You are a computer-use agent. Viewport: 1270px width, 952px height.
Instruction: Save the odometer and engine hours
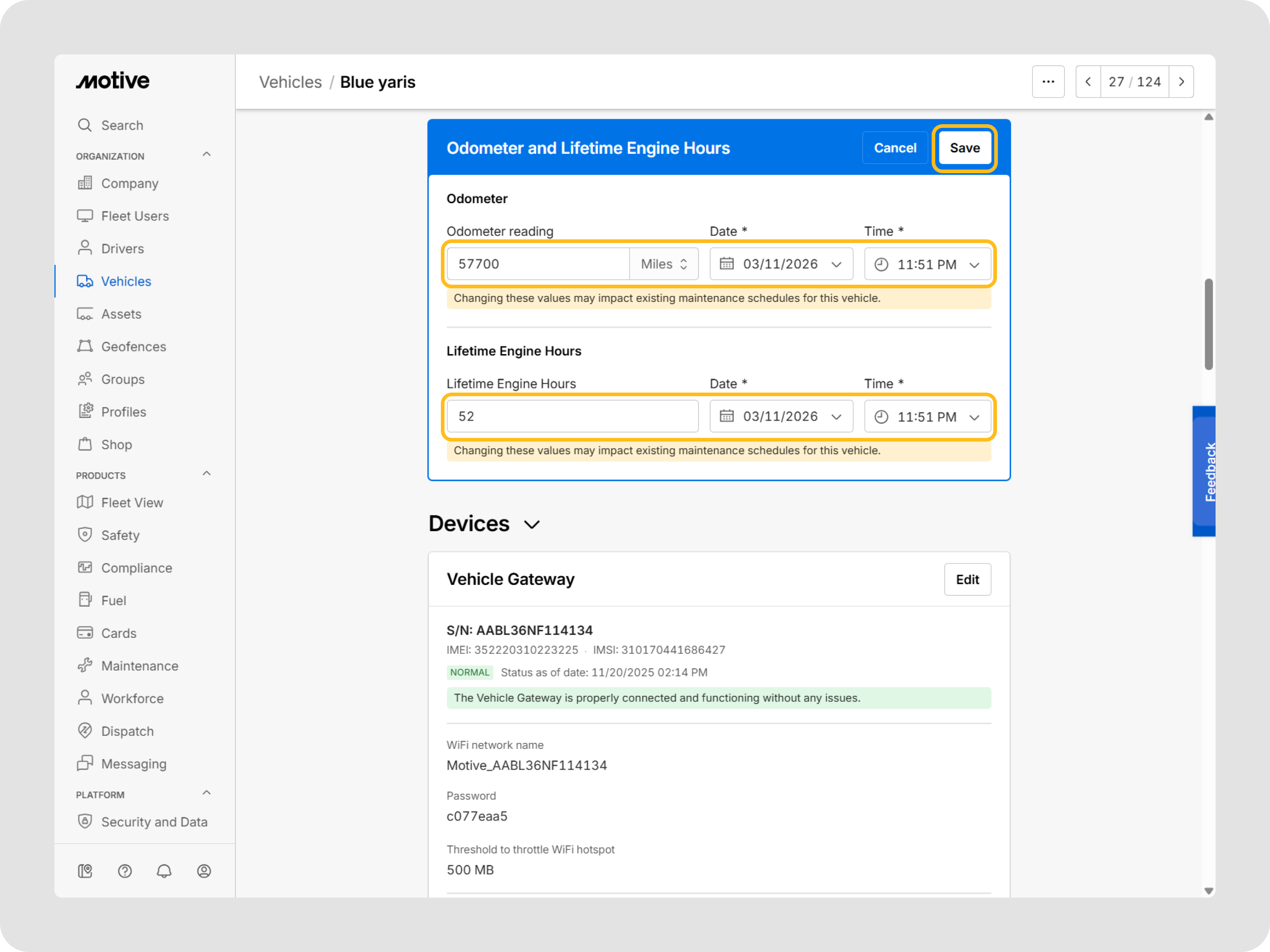point(965,148)
